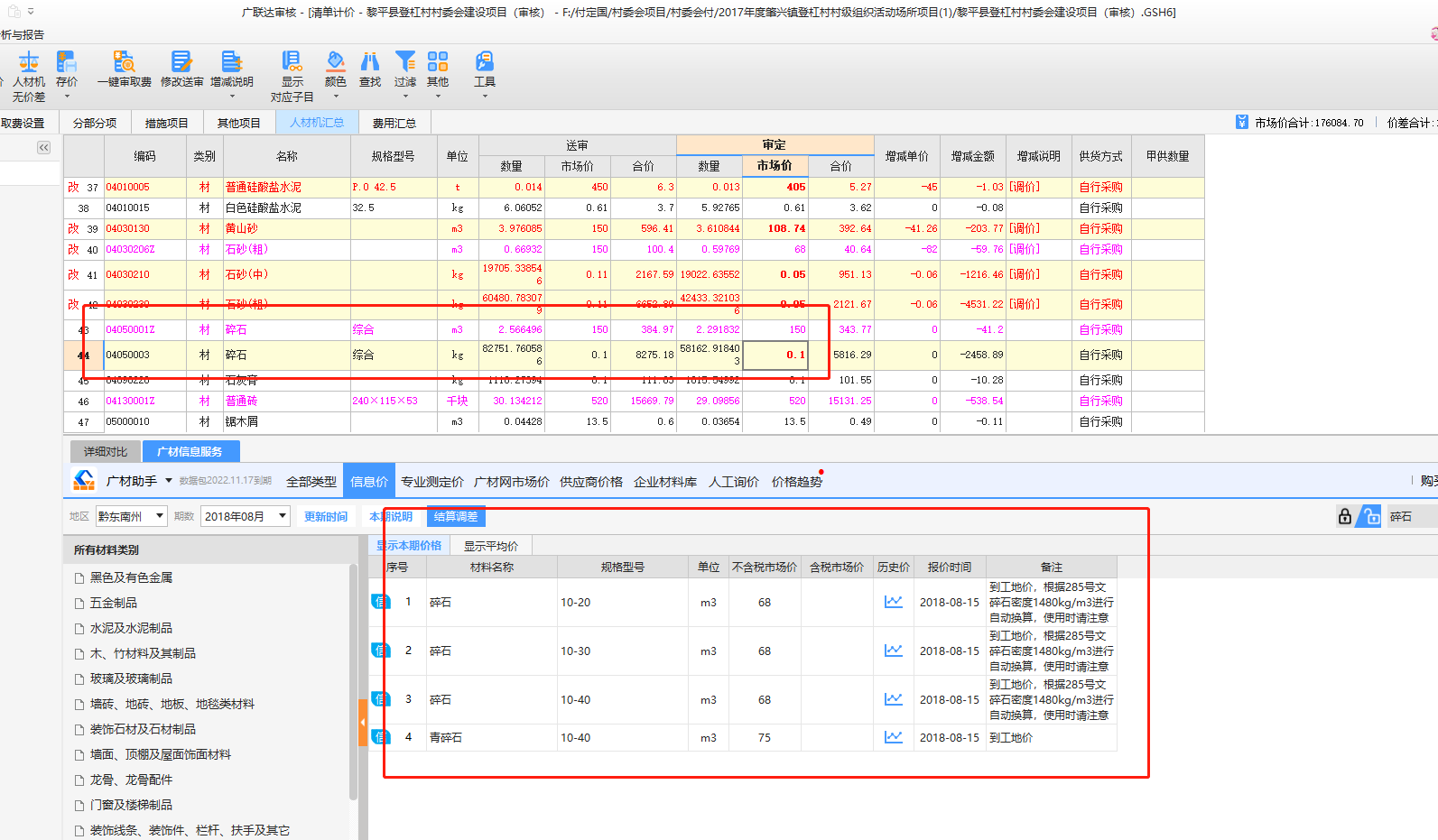The image size is (1438, 840).
Task: Click the blue unlocked lock icon
Action: [1371, 516]
